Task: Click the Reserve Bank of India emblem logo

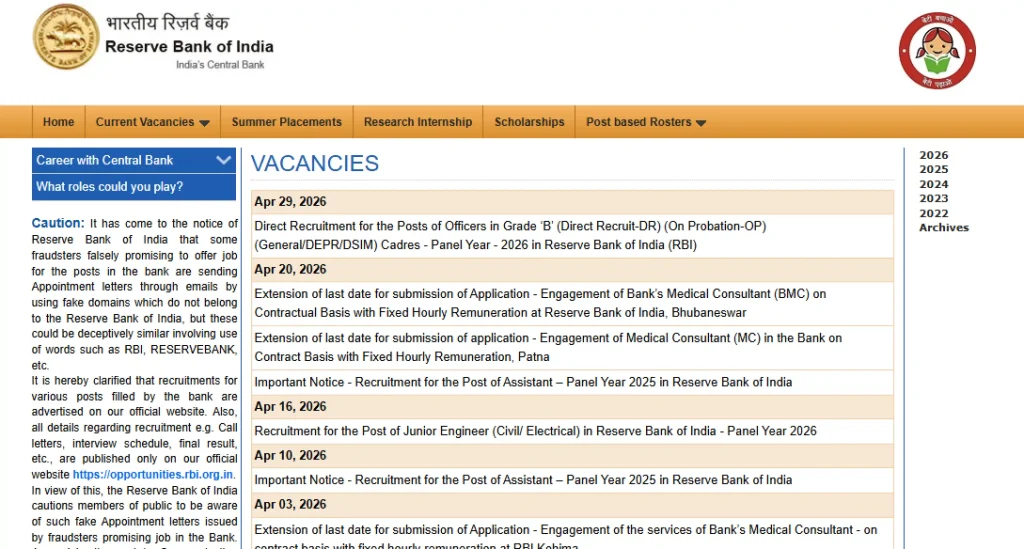Action: 66,37
